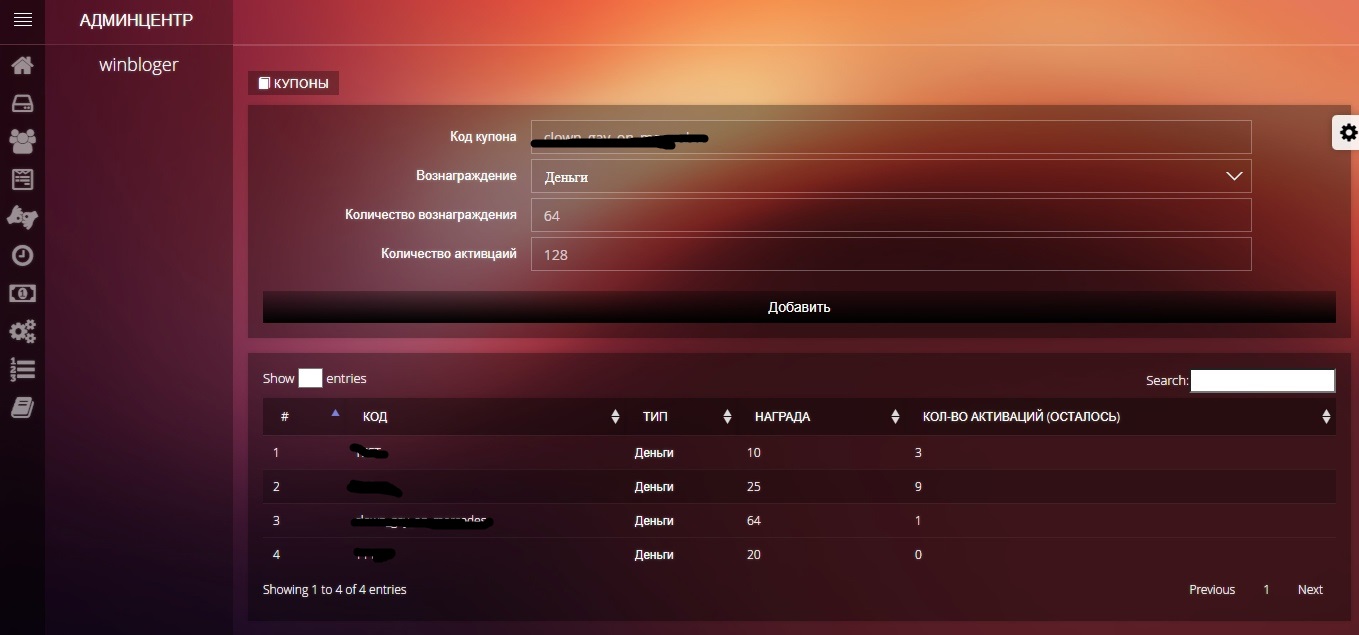
Task: Open the settings gear on the right edge
Action: [1348, 133]
